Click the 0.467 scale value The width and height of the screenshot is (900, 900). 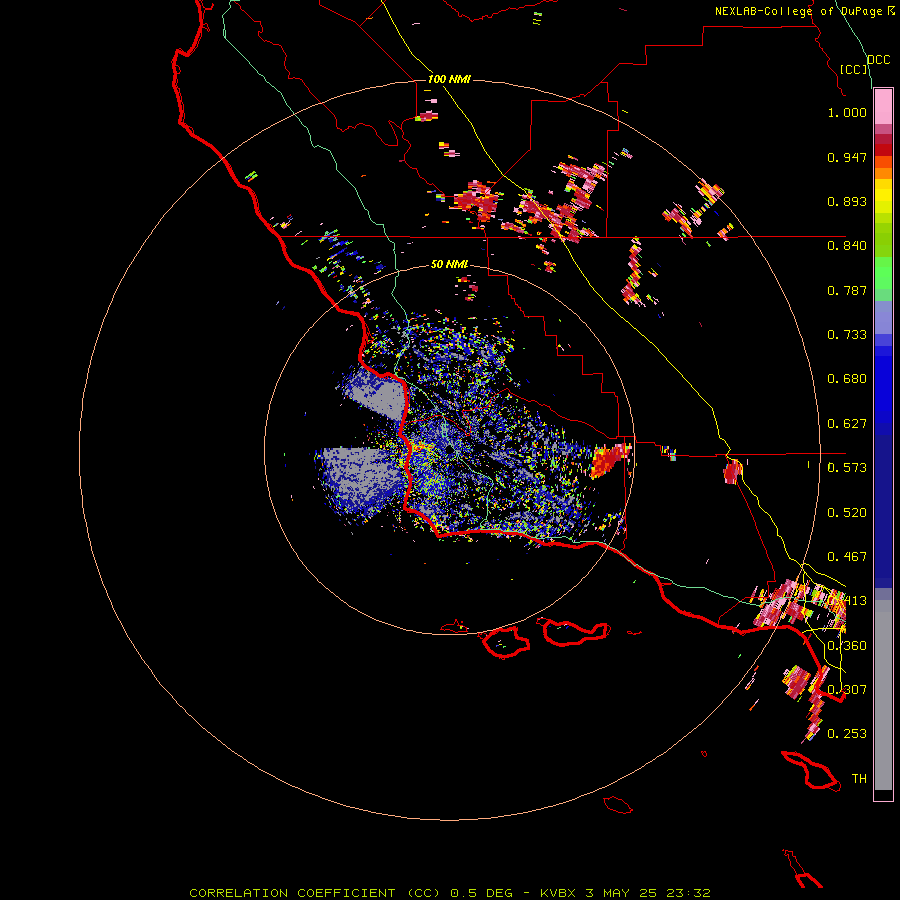[x=847, y=557]
